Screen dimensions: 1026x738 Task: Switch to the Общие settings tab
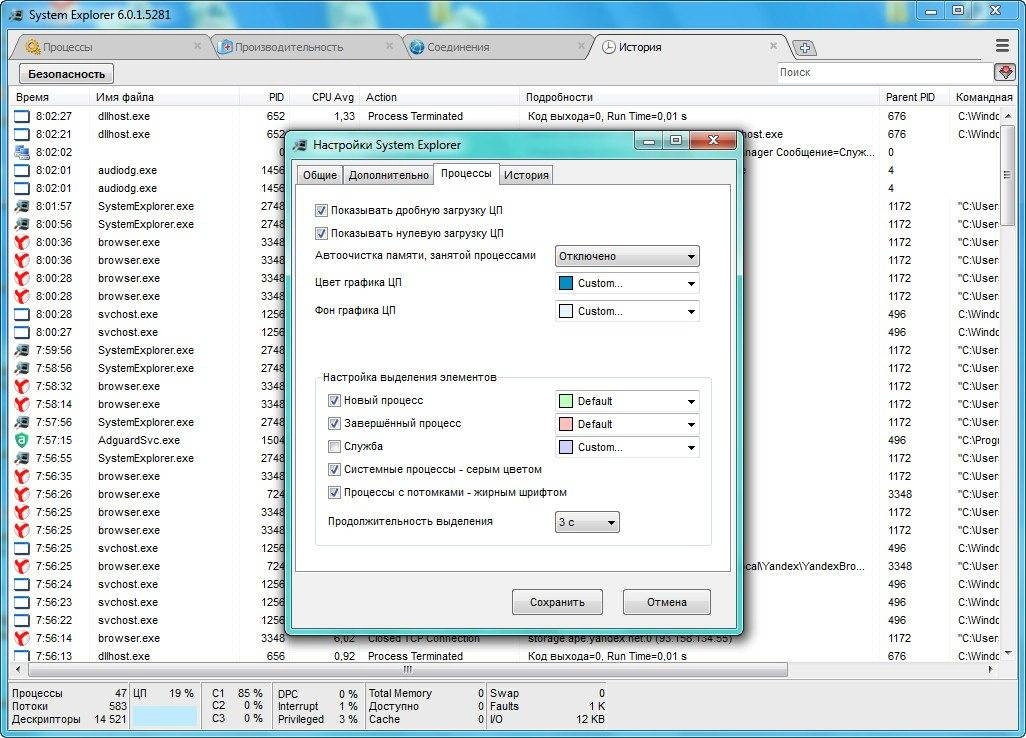click(x=319, y=175)
